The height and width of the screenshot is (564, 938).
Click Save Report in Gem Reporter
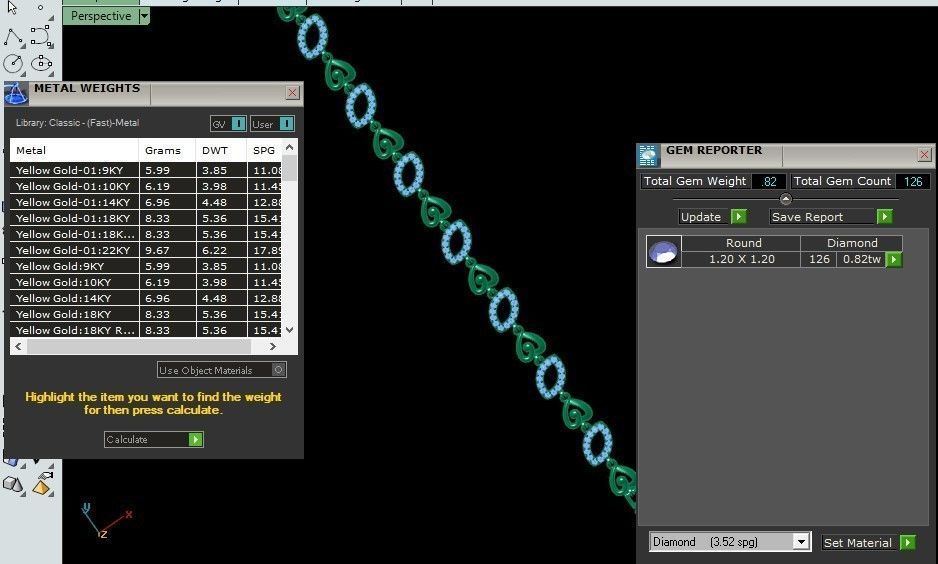[831, 217]
